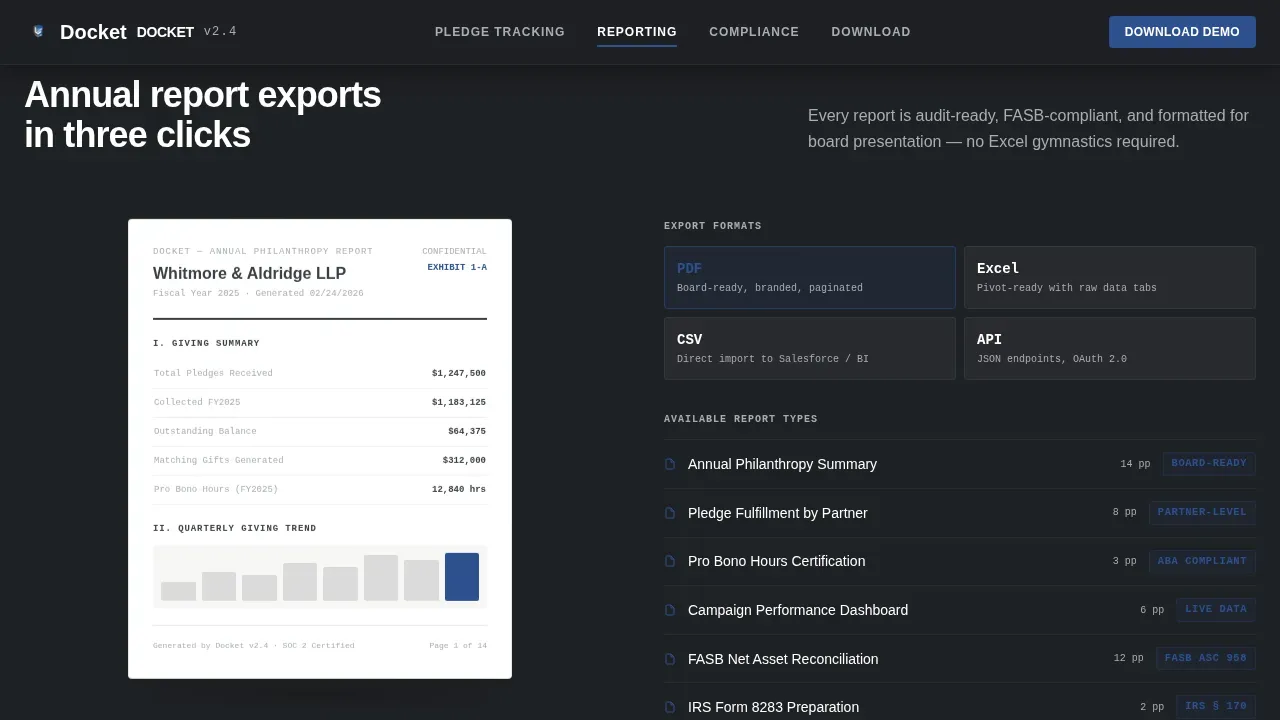This screenshot has height=720, width=1280.
Task: Open the Annual Philanthropy Summary report
Action: click(960, 464)
